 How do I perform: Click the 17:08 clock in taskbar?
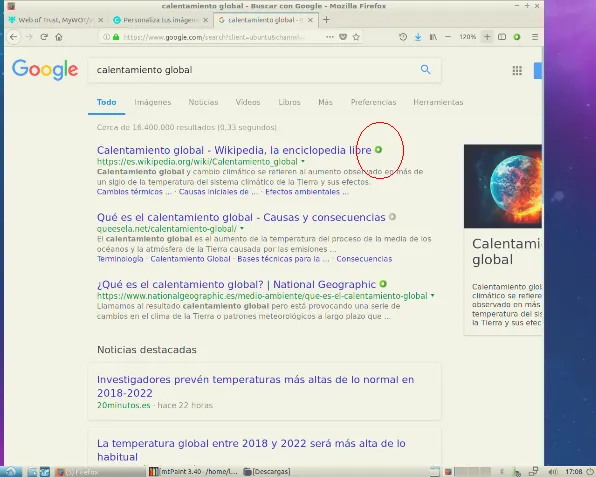574,472
